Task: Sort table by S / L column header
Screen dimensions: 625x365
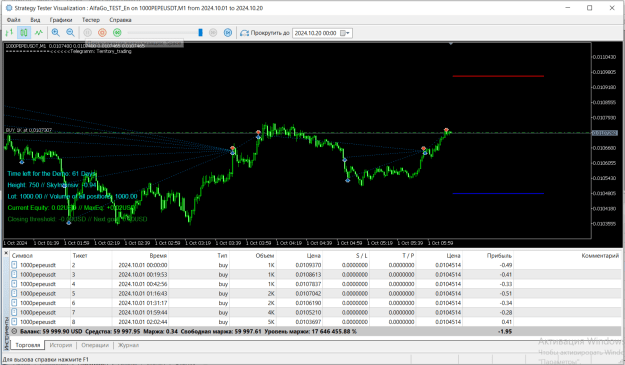Action: 362,255
